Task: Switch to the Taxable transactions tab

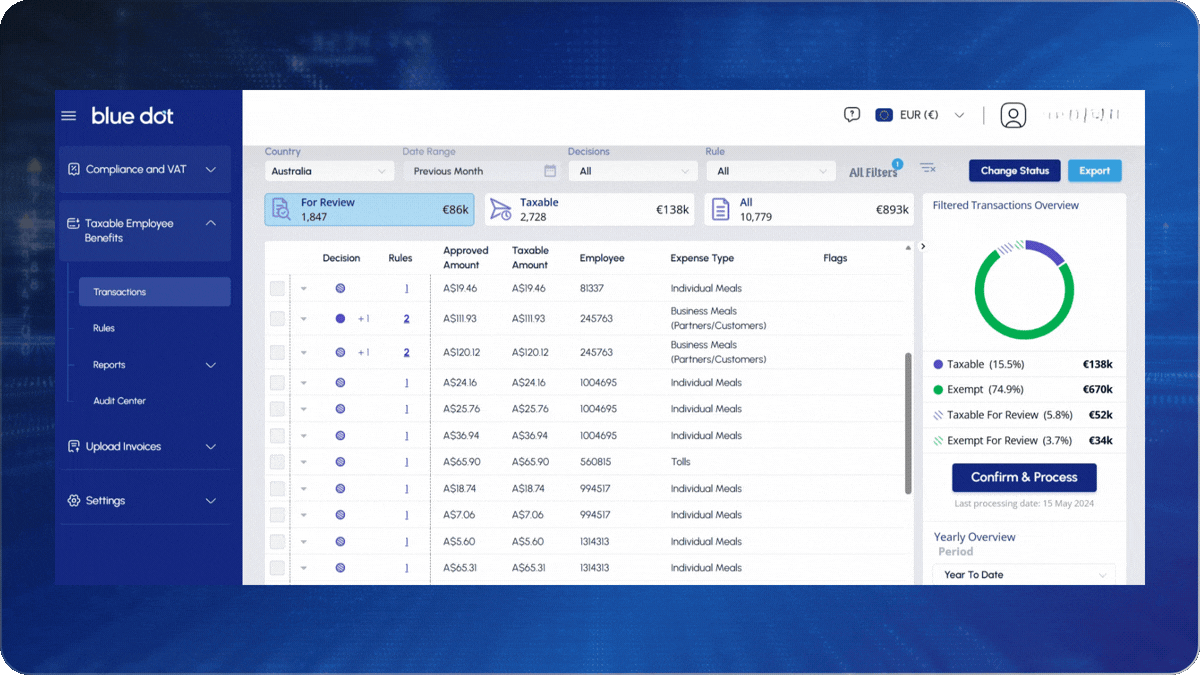Action: pos(589,209)
